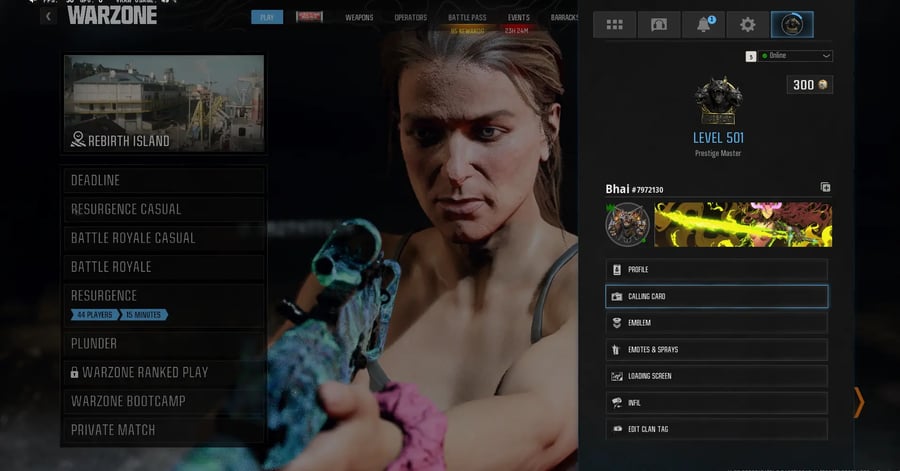
Task: Switch to the Weapons tab
Action: (359, 18)
